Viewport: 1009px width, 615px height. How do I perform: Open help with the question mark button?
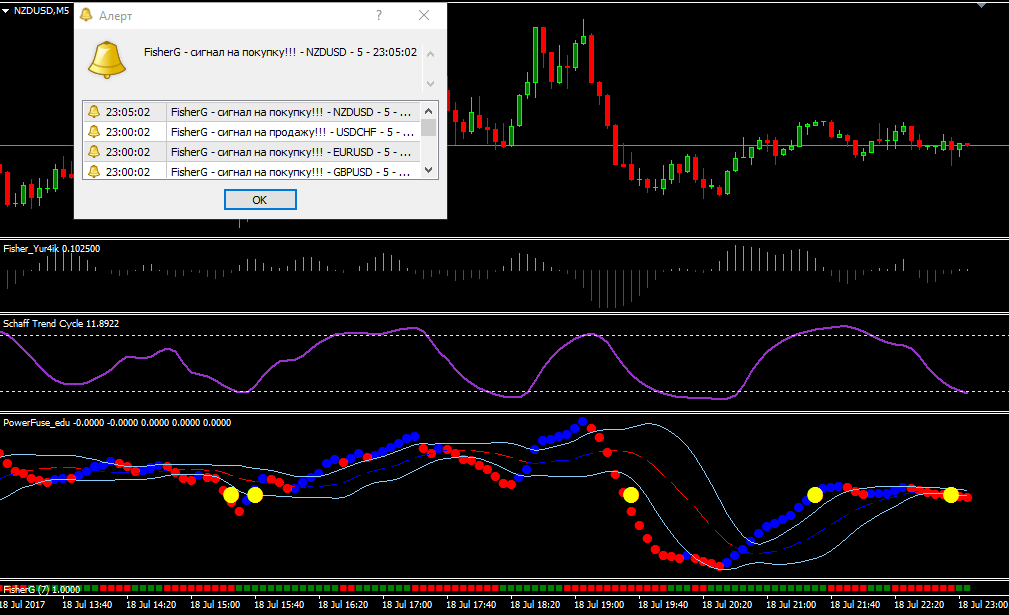(x=379, y=15)
